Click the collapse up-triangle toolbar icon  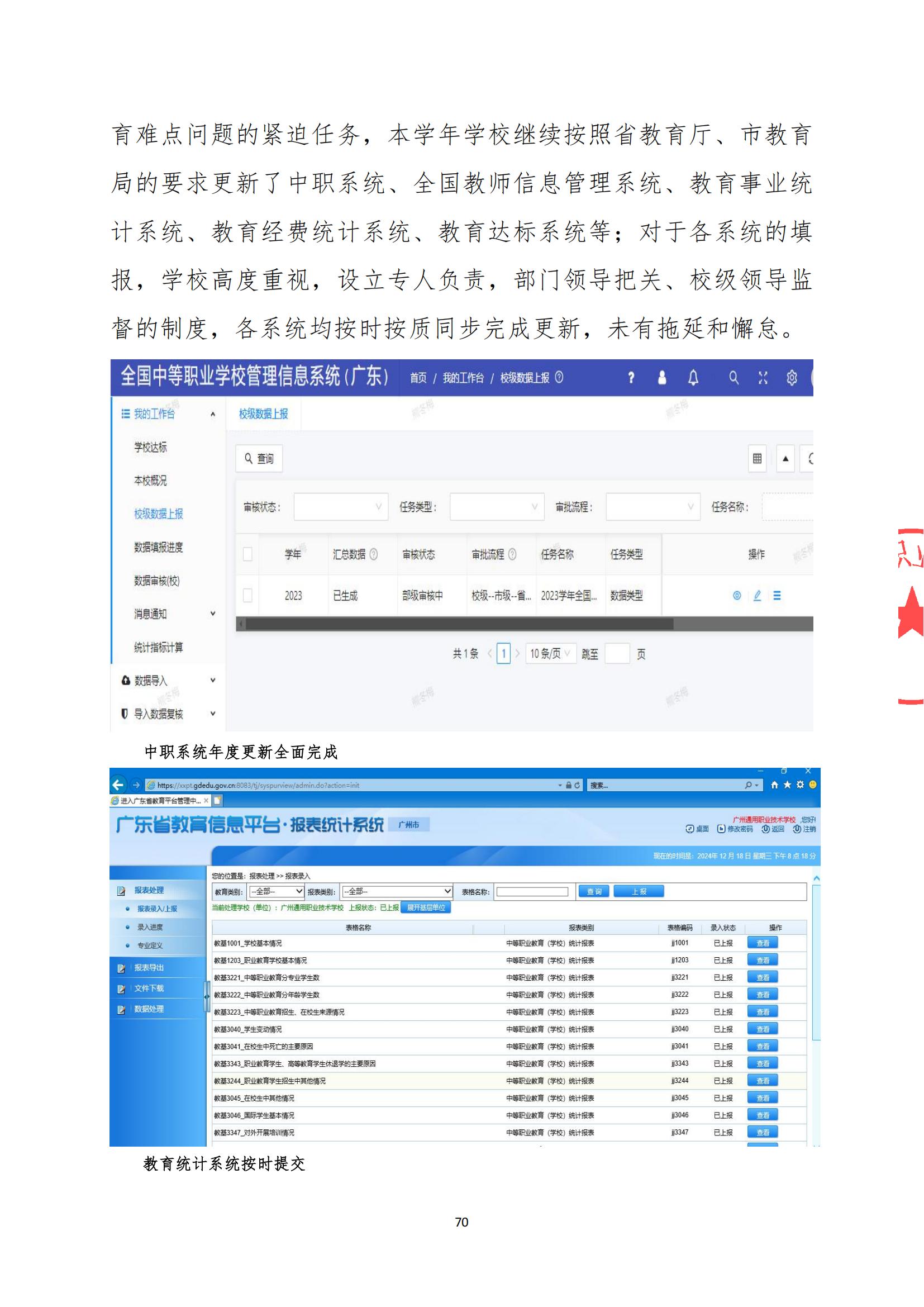(786, 458)
